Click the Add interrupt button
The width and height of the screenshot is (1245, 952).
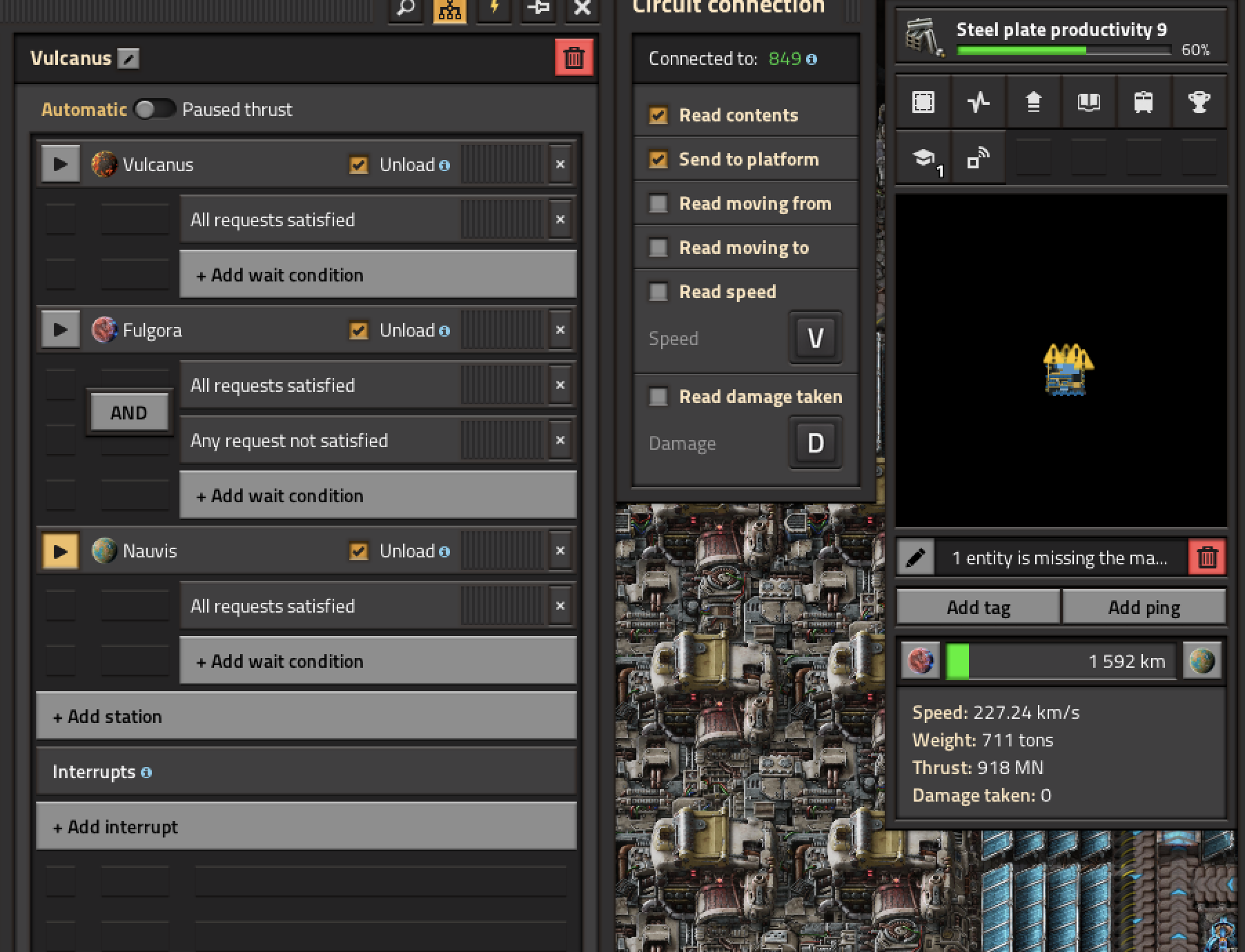click(x=306, y=826)
